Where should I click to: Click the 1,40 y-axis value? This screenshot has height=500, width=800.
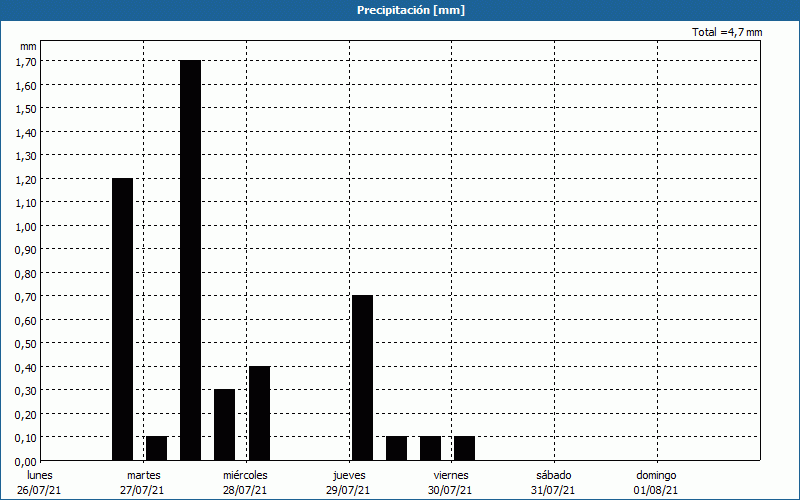coord(26,132)
